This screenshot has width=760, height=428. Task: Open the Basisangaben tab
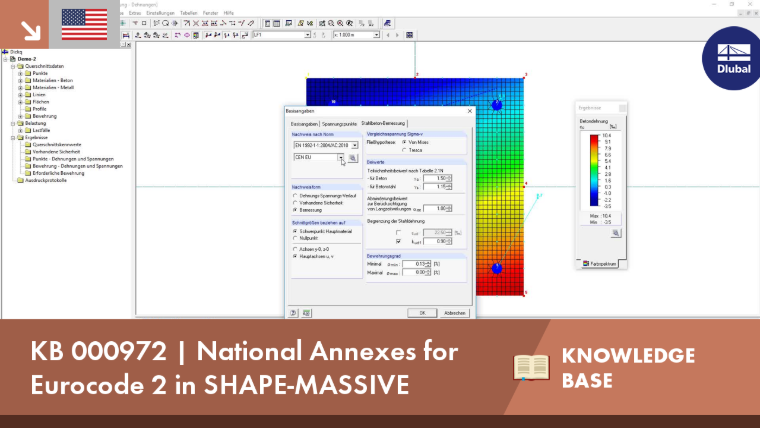[x=304, y=124]
